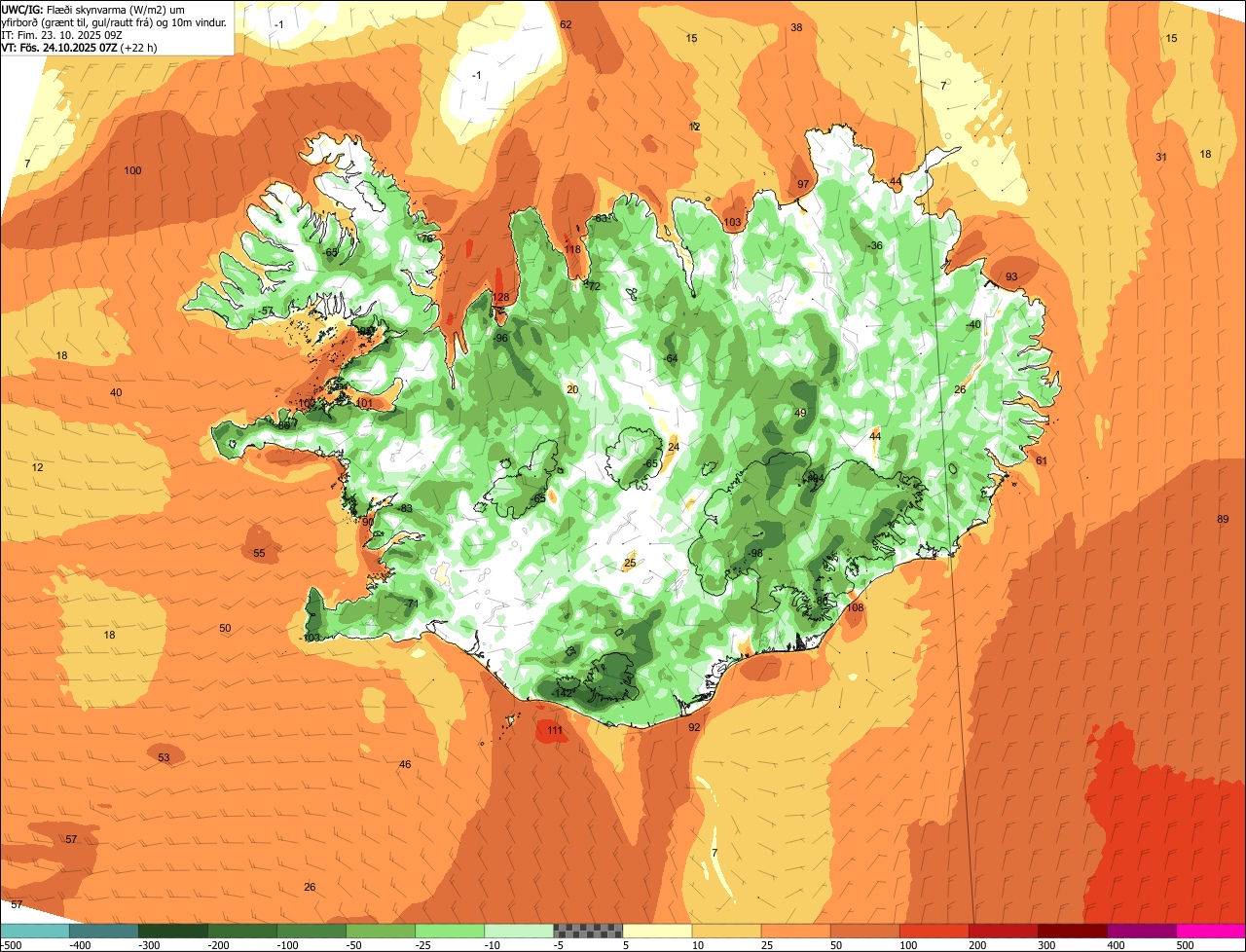Click the legend swatch between 50 and 100
Screen dimensions: 1246x952
pyautogui.click(x=864, y=930)
